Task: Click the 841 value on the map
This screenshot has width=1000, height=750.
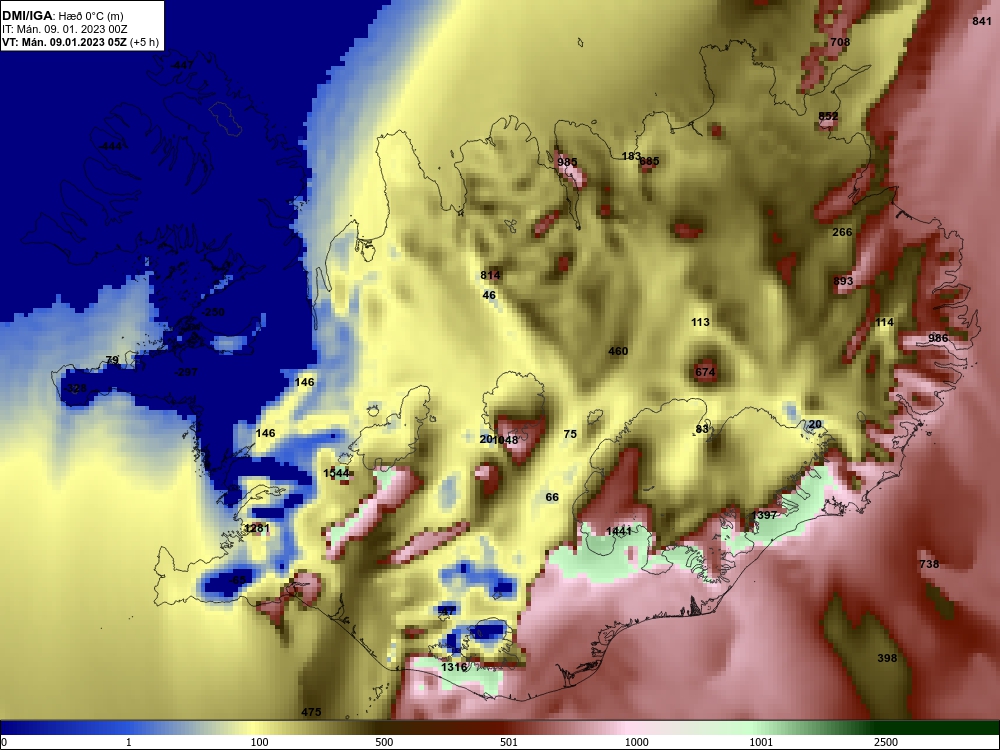Action: [x=982, y=21]
